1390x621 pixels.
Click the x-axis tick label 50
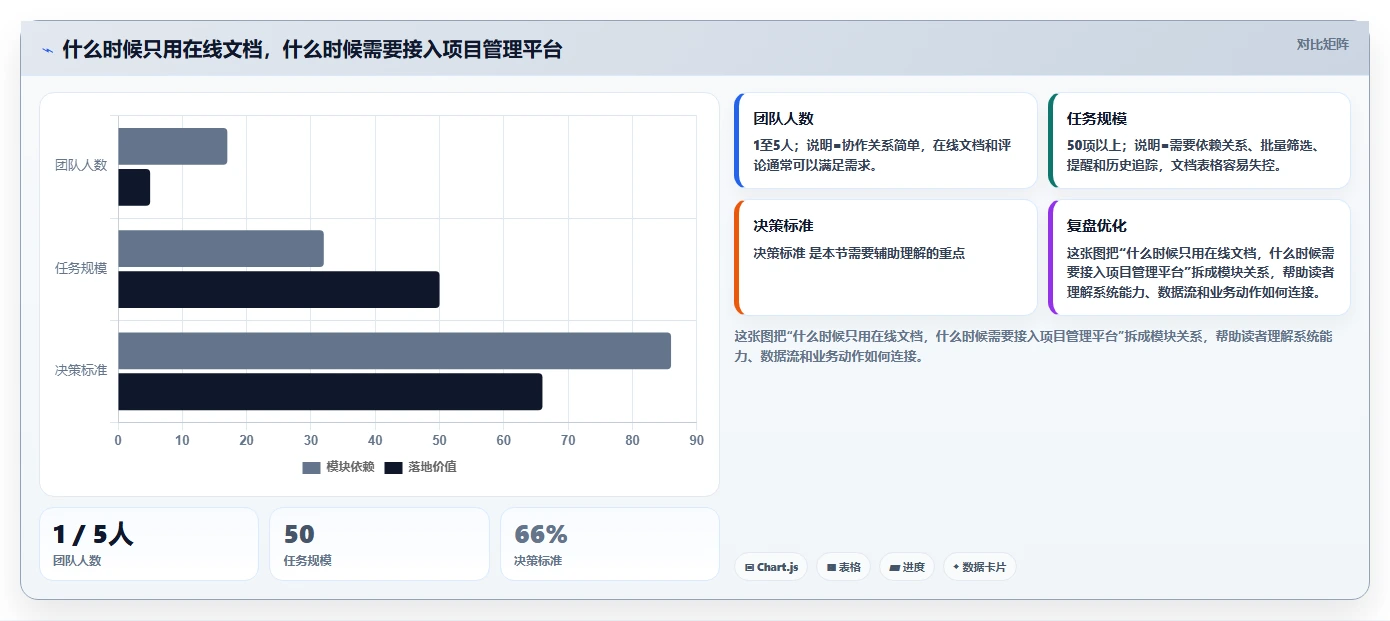[x=440, y=440]
